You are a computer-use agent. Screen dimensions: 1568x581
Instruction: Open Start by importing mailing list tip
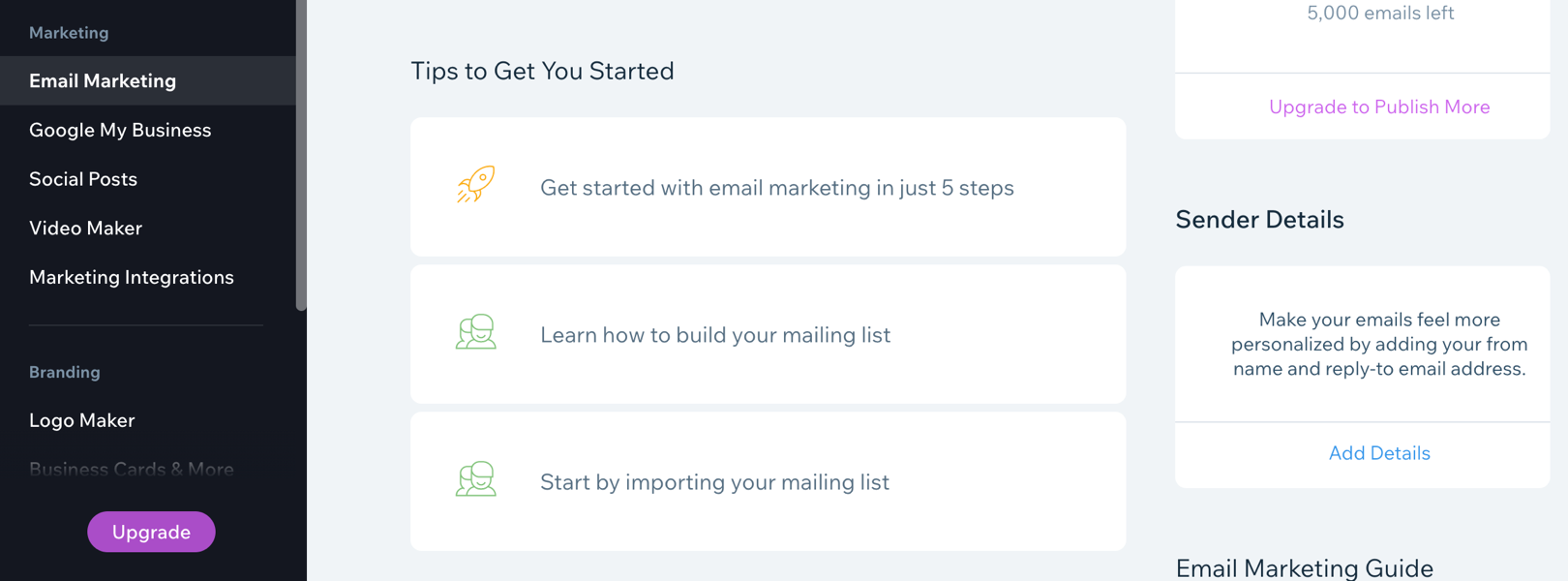coord(714,482)
